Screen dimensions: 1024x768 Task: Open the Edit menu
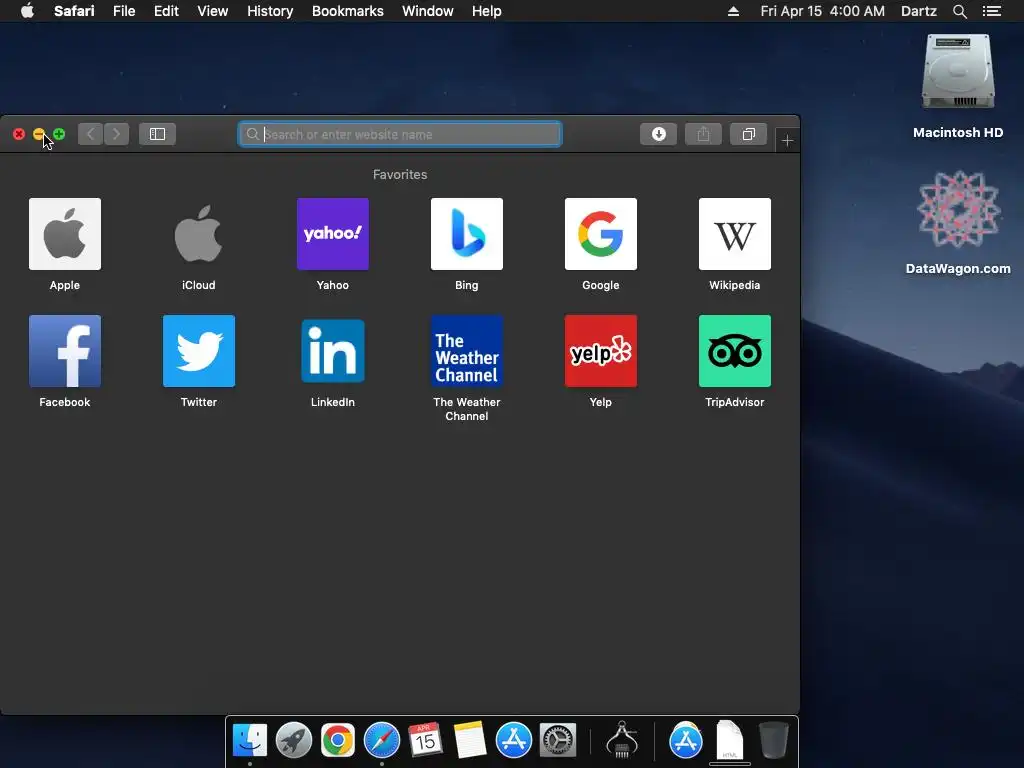coord(166,11)
